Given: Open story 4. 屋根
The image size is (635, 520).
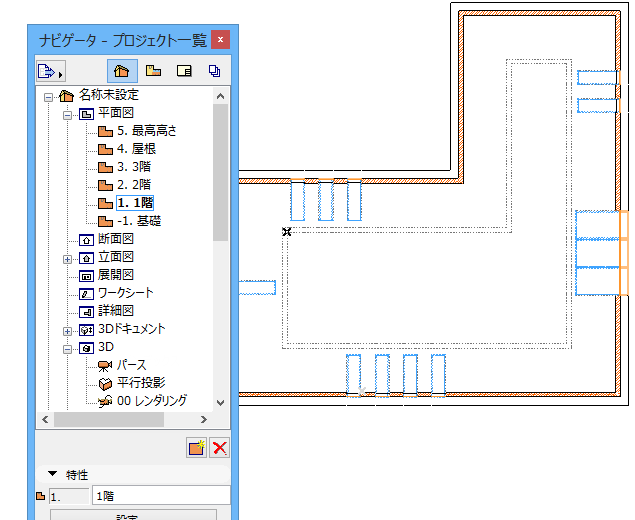Looking at the screenshot, I should [x=136, y=149].
